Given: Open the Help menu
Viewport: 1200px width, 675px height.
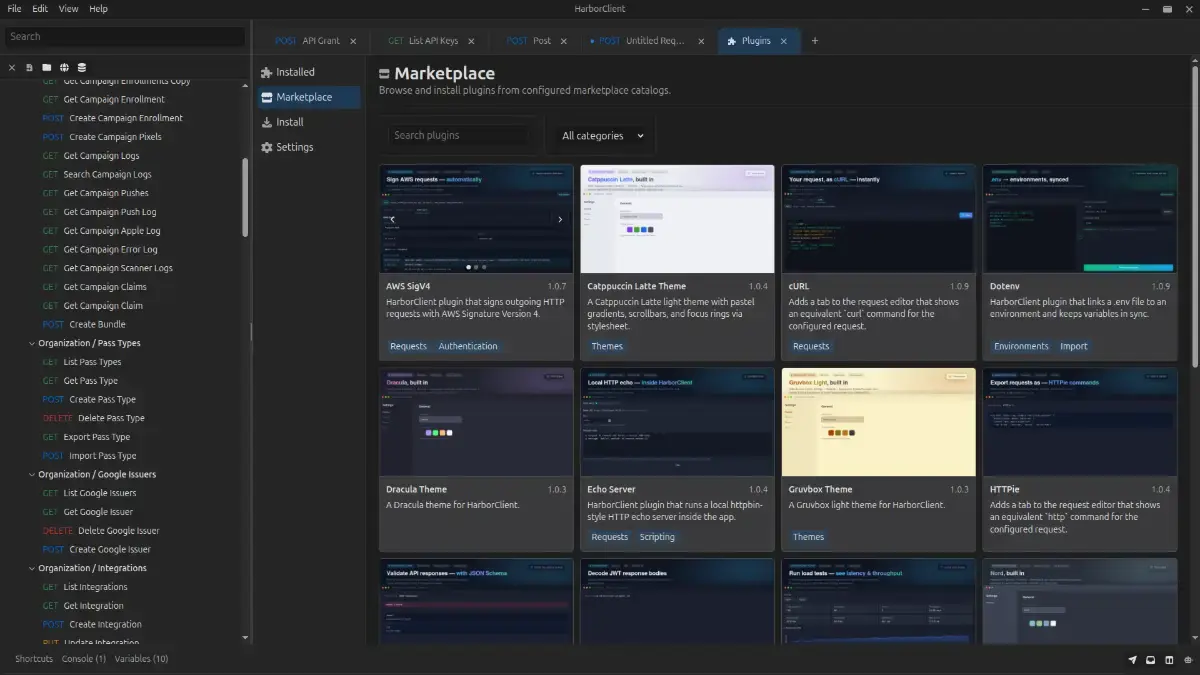Looking at the screenshot, I should 98,8.
